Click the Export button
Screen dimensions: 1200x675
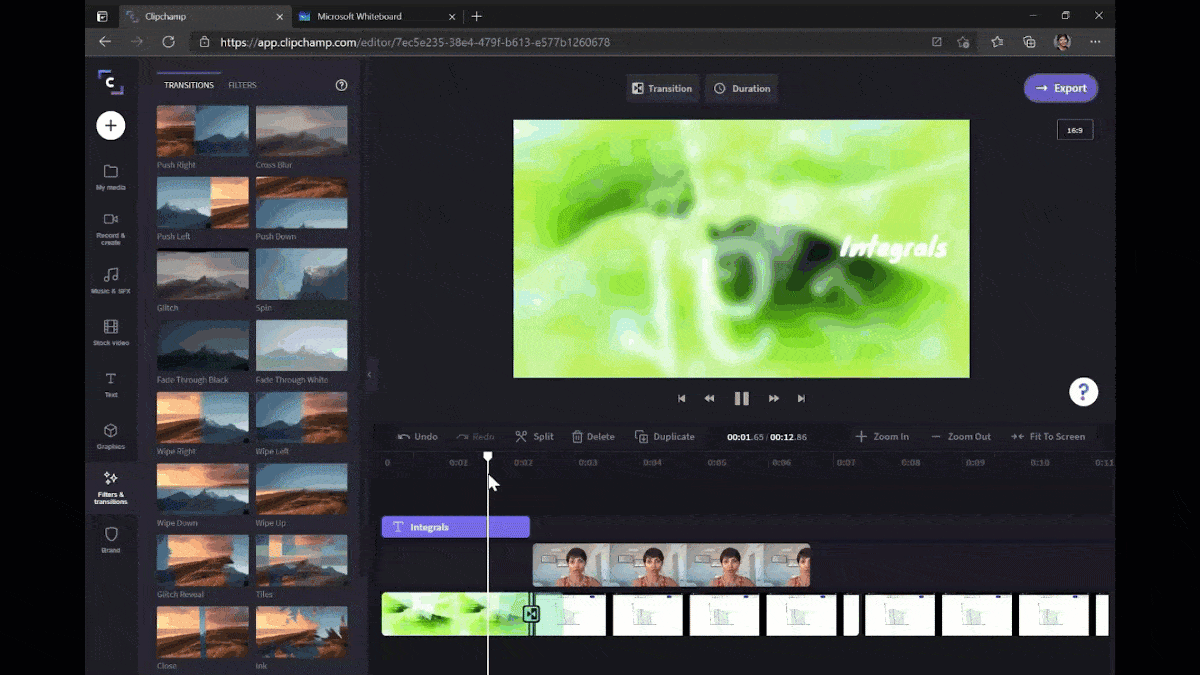pyautogui.click(x=1060, y=88)
